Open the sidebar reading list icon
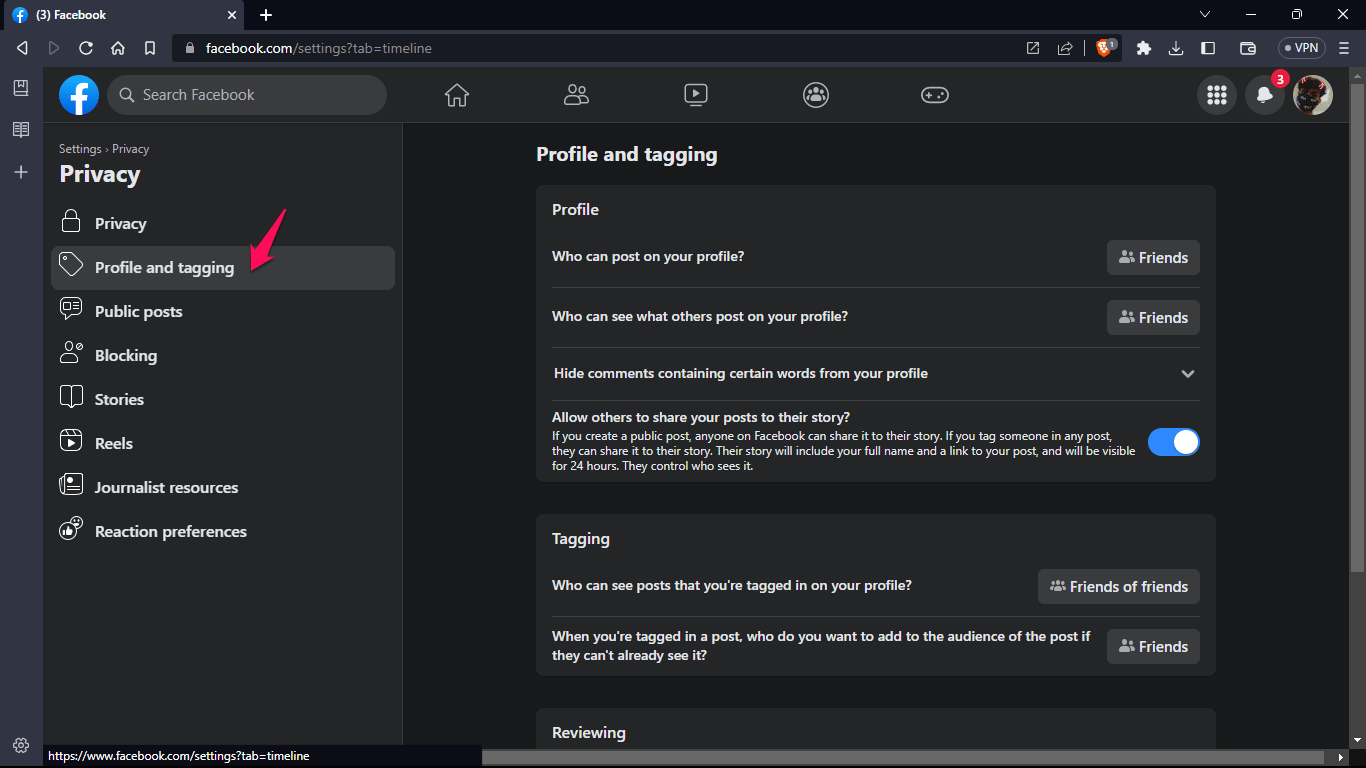 [21, 130]
